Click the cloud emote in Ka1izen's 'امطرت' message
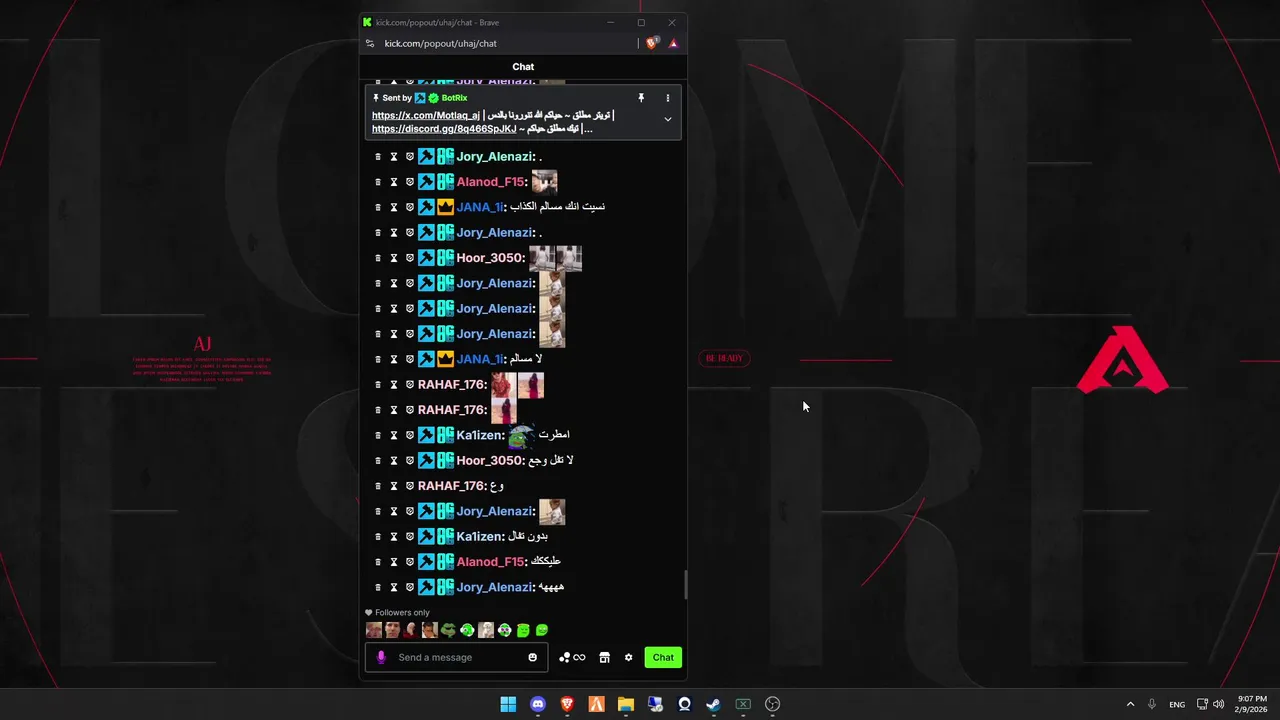This screenshot has height=720, width=1280. (x=520, y=435)
